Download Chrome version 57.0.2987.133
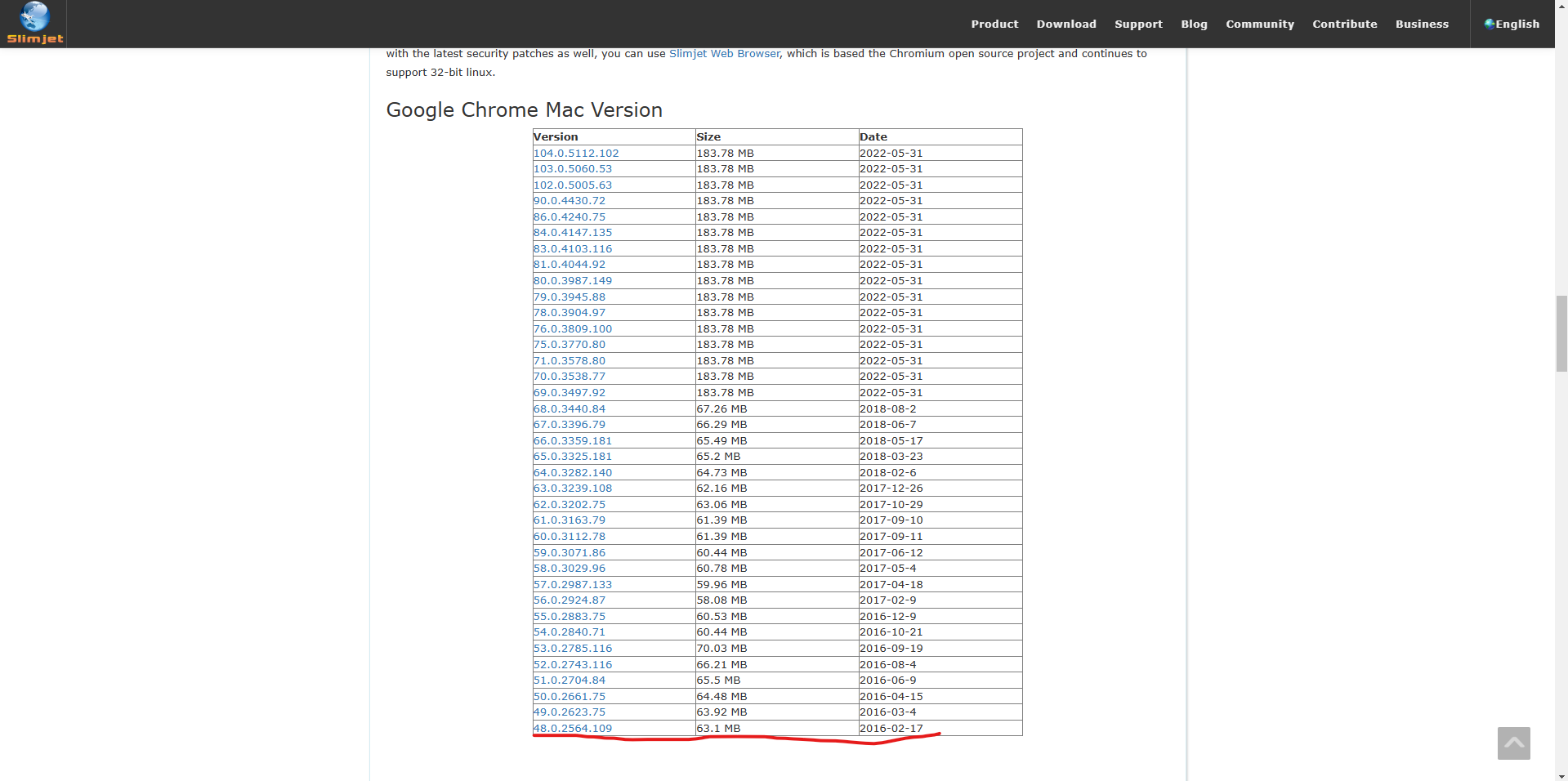1568x781 pixels. 573,585
